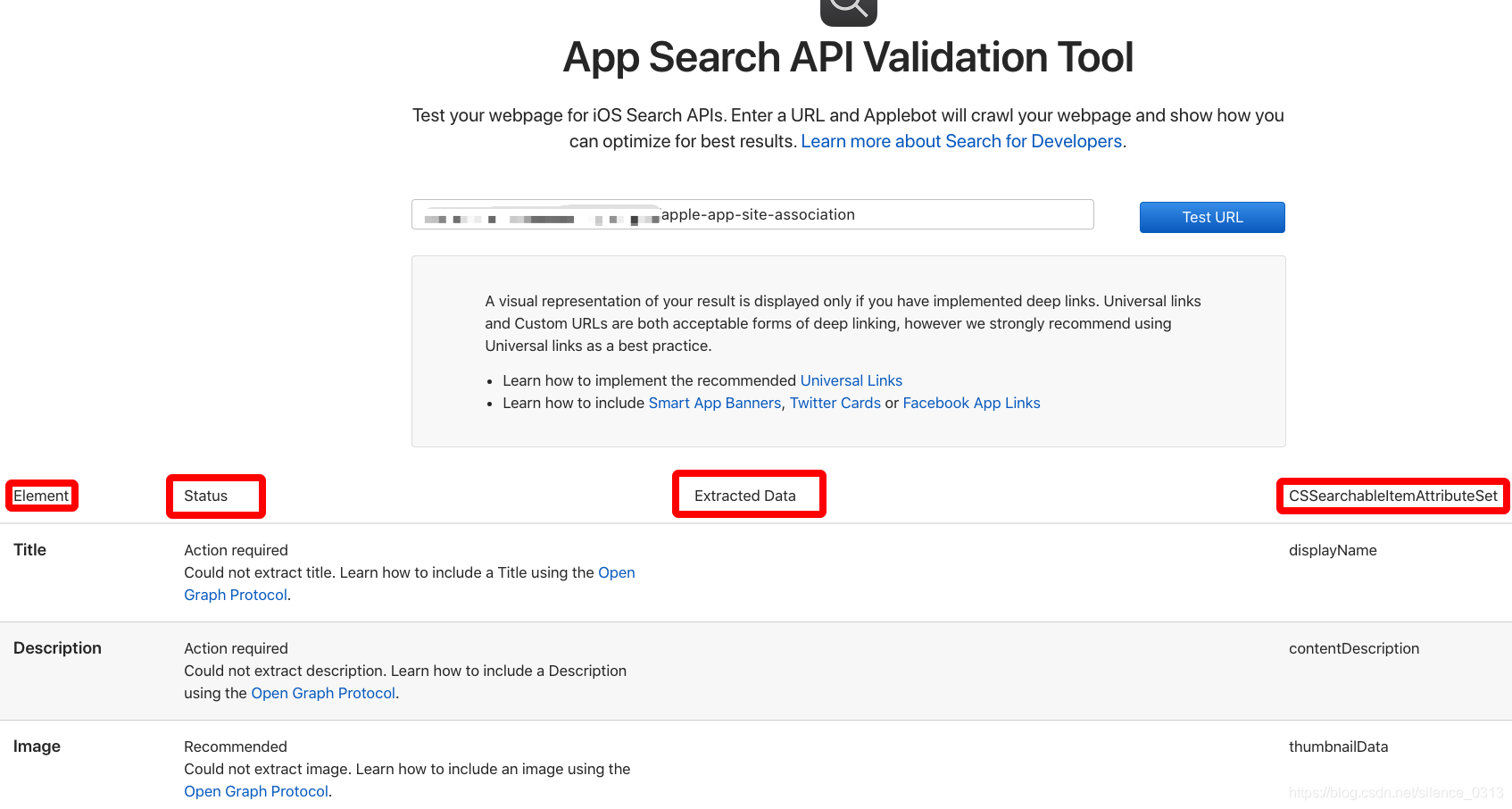Open the Open Graph Protocol link in the Image row

point(256,791)
